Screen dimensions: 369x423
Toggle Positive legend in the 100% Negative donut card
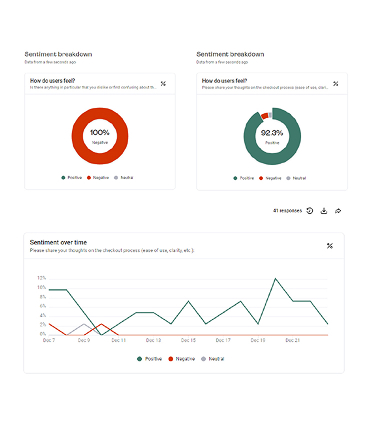click(72, 178)
